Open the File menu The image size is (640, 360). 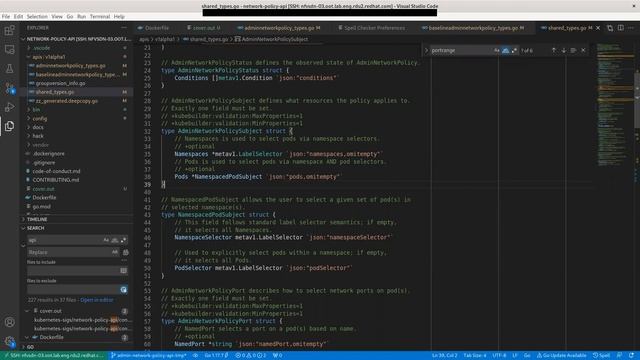[x=6, y=16]
